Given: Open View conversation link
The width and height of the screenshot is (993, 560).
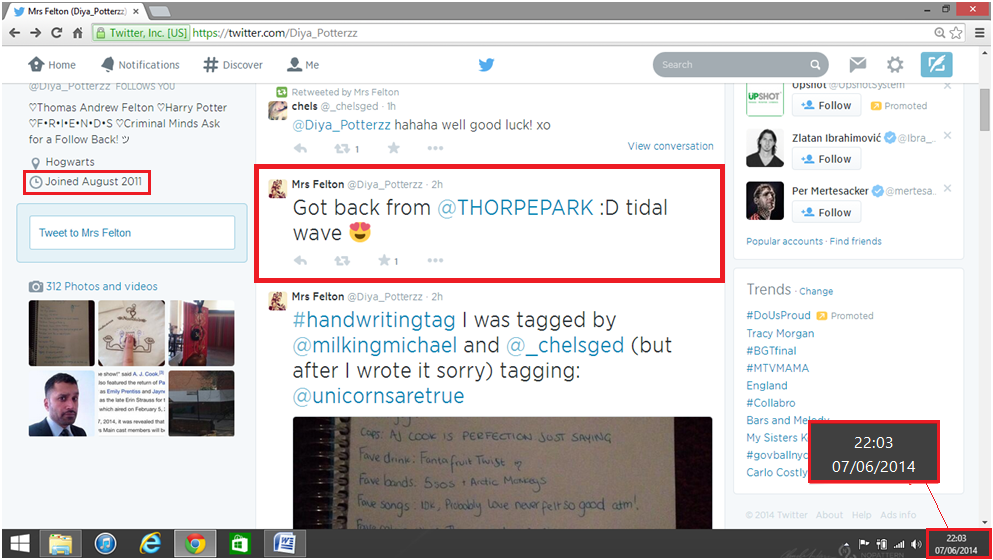Looking at the screenshot, I should (670, 146).
